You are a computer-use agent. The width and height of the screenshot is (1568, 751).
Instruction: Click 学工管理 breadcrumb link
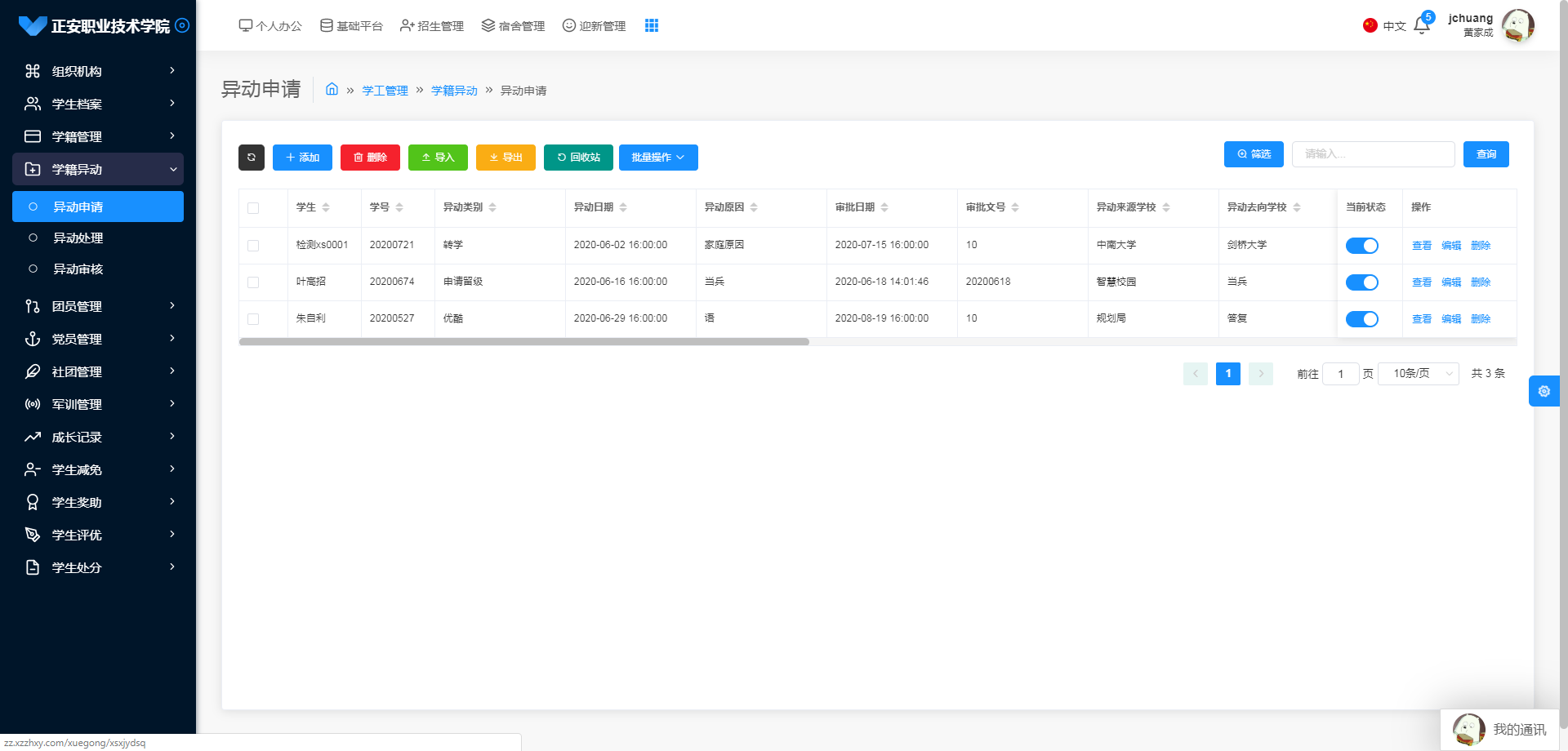[385, 91]
